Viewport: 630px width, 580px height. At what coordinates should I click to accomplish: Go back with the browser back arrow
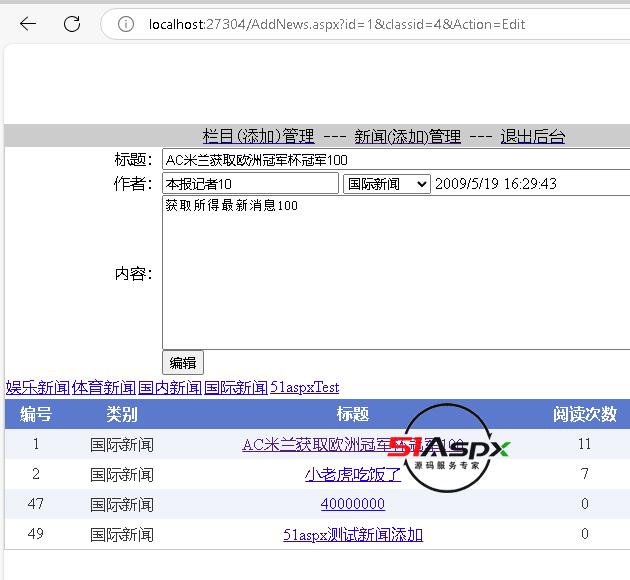pos(28,24)
